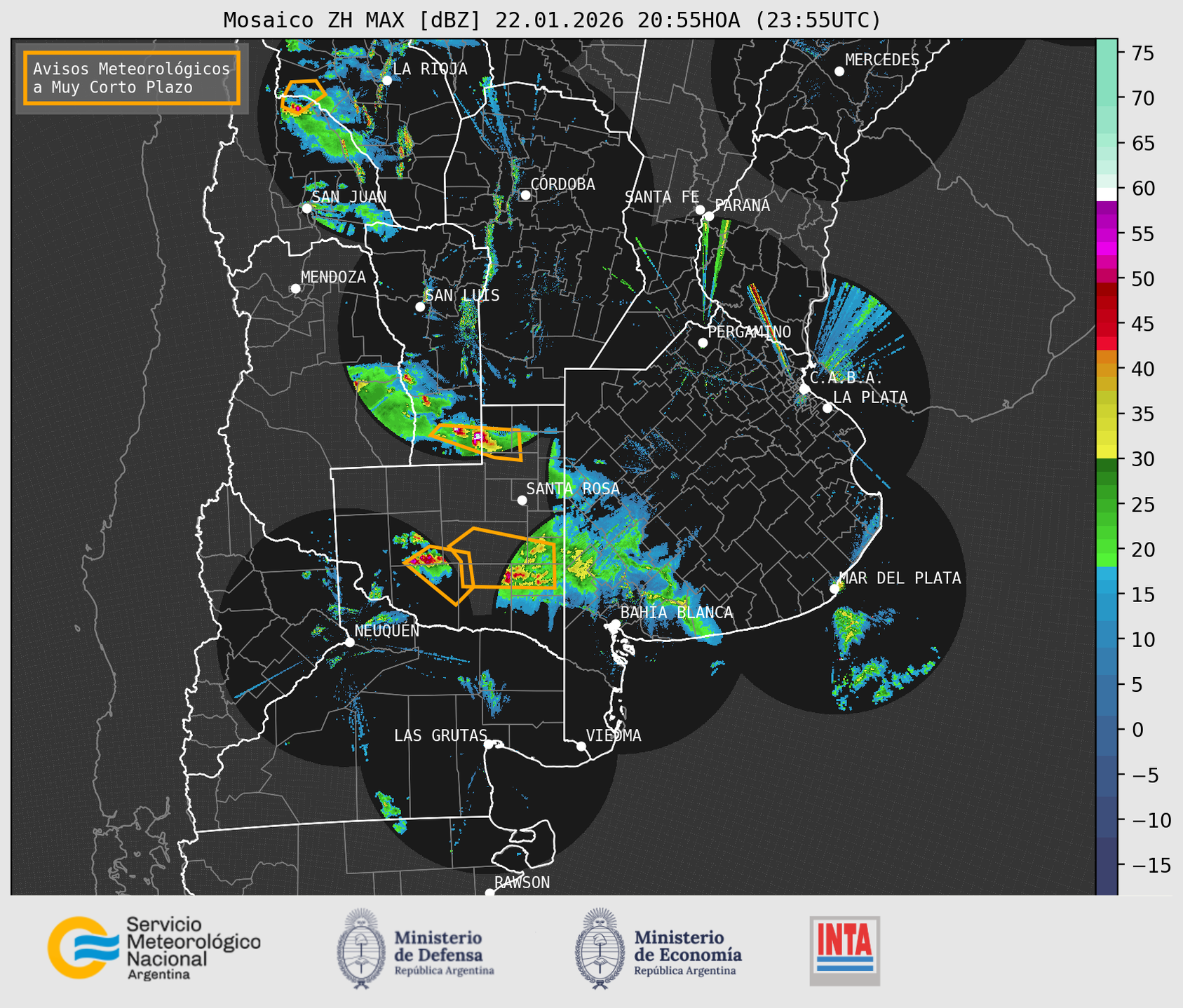Click the 60 dBZ white band on color scale
The image size is (1183, 1008).
(x=1107, y=193)
